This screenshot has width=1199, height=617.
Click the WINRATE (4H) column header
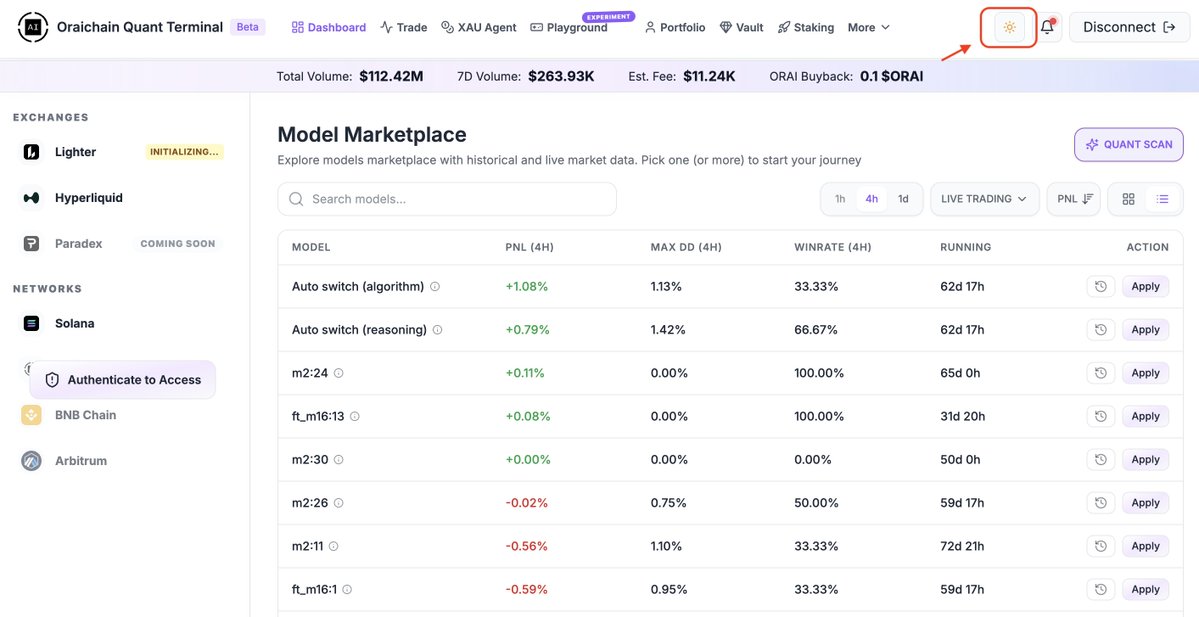click(833, 248)
